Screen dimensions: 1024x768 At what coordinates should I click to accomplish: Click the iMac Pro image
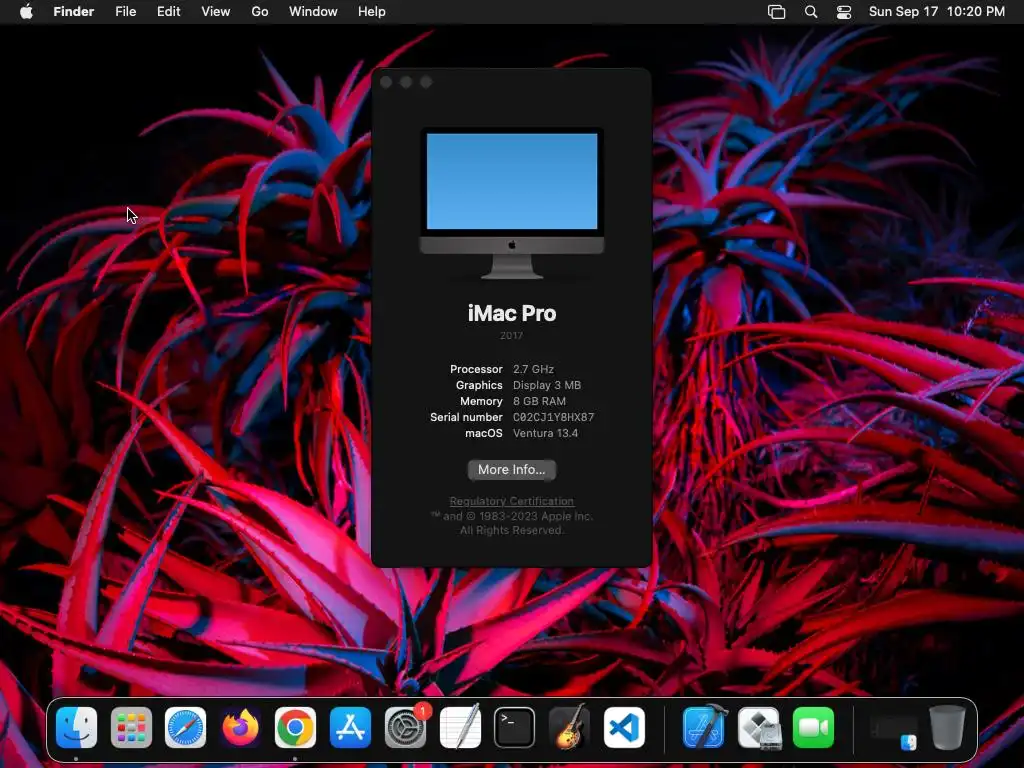point(512,203)
